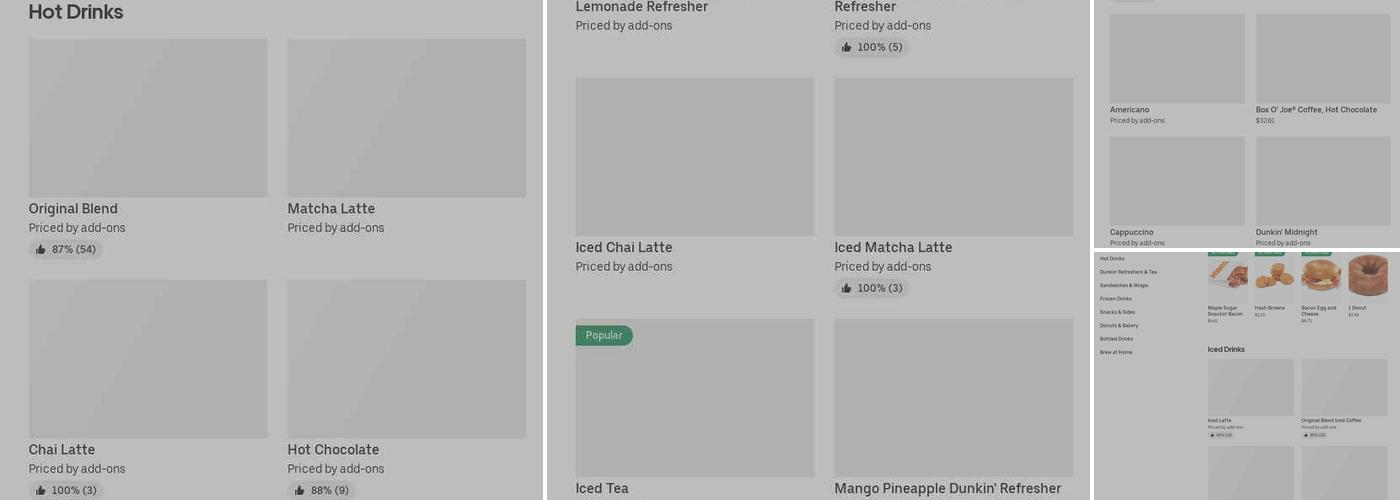
Task: Open the Dunkin' Midnight item
Action: point(1323,191)
